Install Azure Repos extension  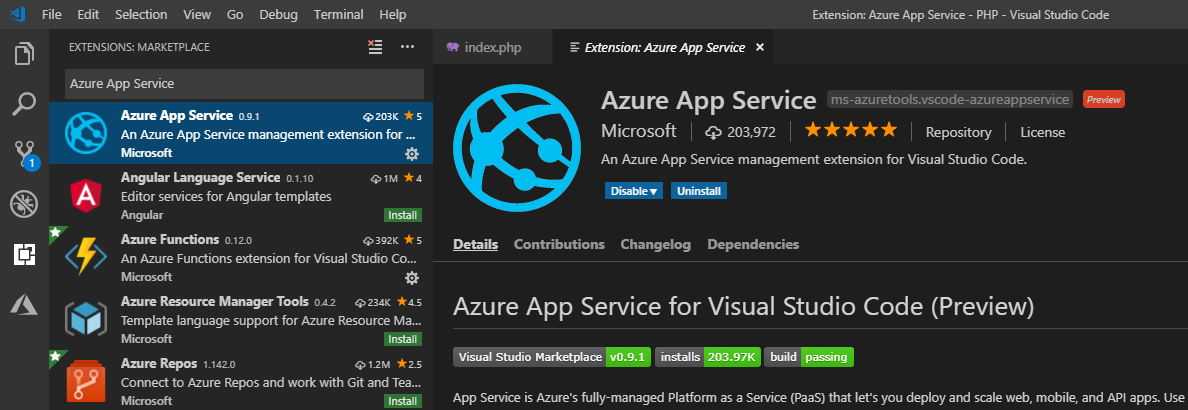(x=402, y=400)
